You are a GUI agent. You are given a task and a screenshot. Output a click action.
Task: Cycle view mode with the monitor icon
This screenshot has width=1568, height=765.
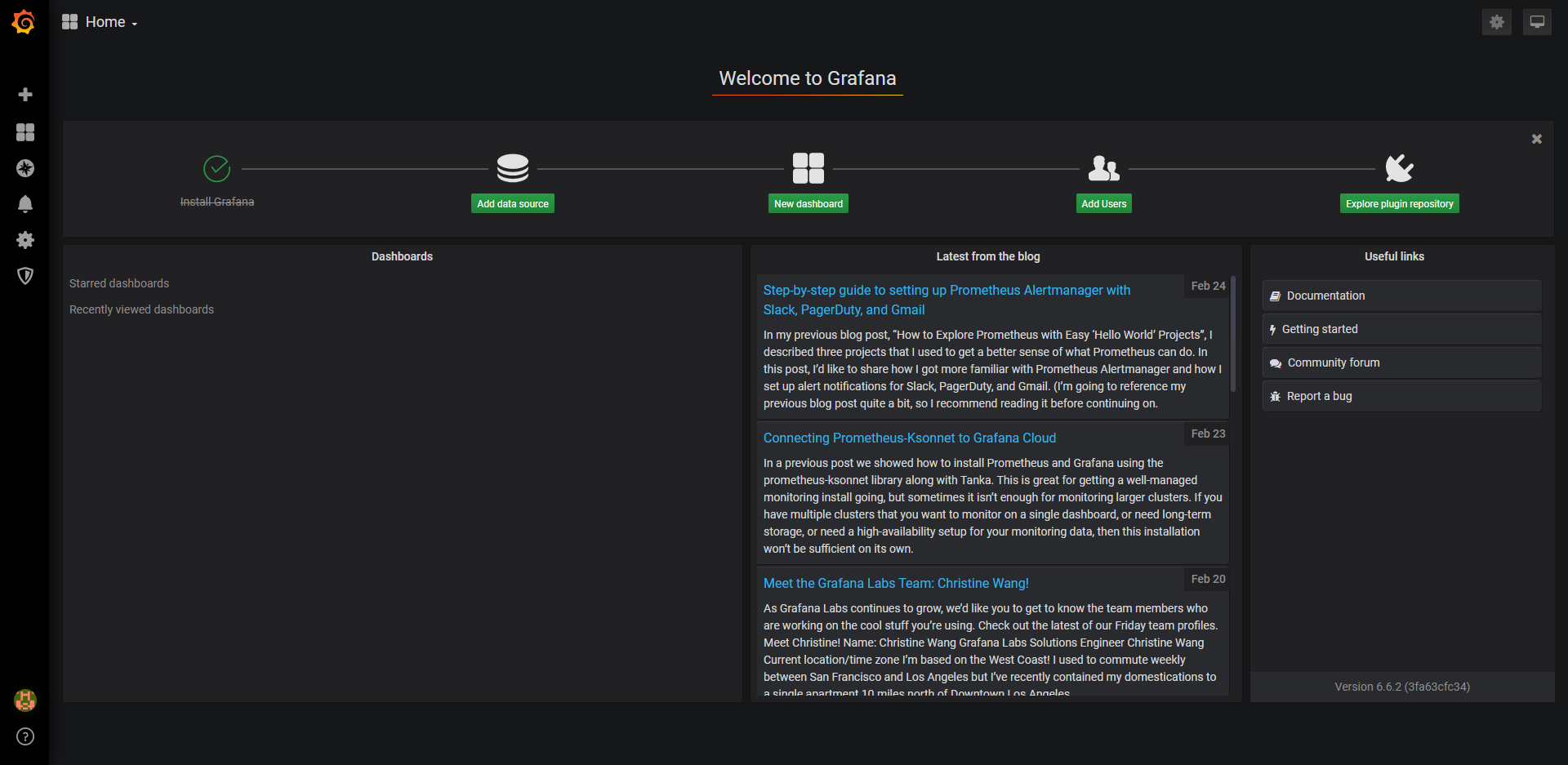click(1537, 22)
